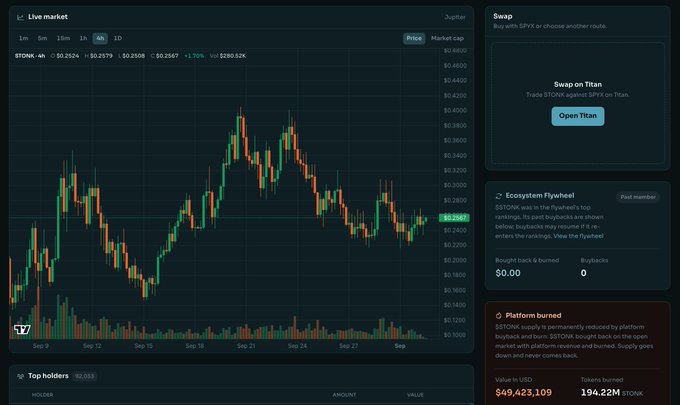This screenshot has width=680, height=405.
Task: Click the AMOUNT column header
Action: 344,395
